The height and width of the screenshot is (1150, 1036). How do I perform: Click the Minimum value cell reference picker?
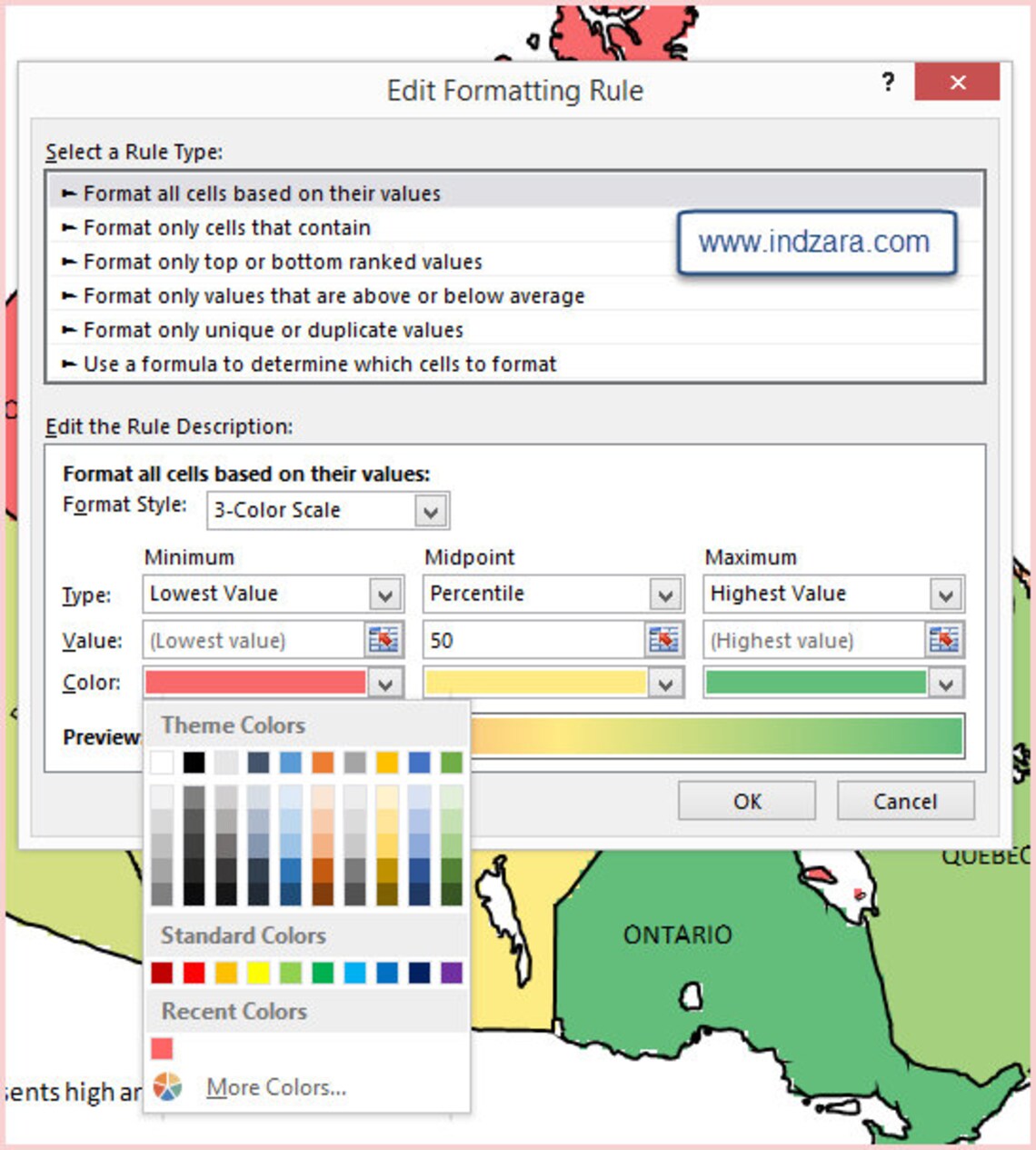pyautogui.click(x=383, y=640)
